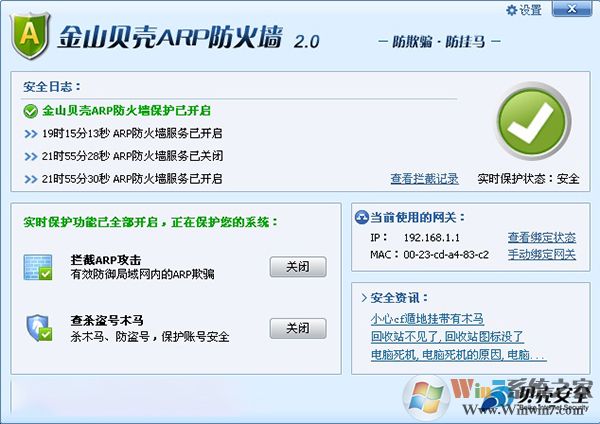Turn off 拦截ARP攻击 with 关闭 button
Viewport: 600px width, 424px height.
298,267
